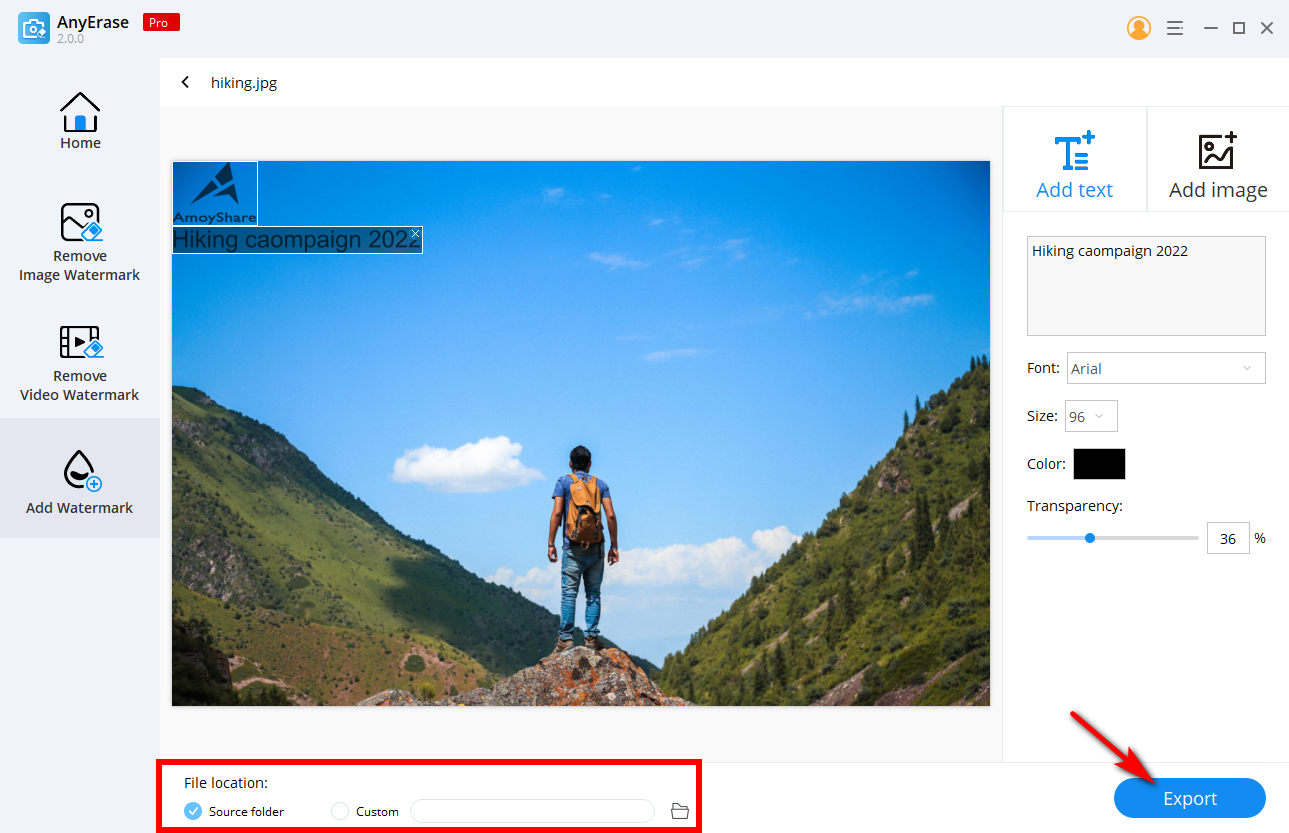Go to Home in the sidebar
1289x833 pixels.
[x=80, y=121]
